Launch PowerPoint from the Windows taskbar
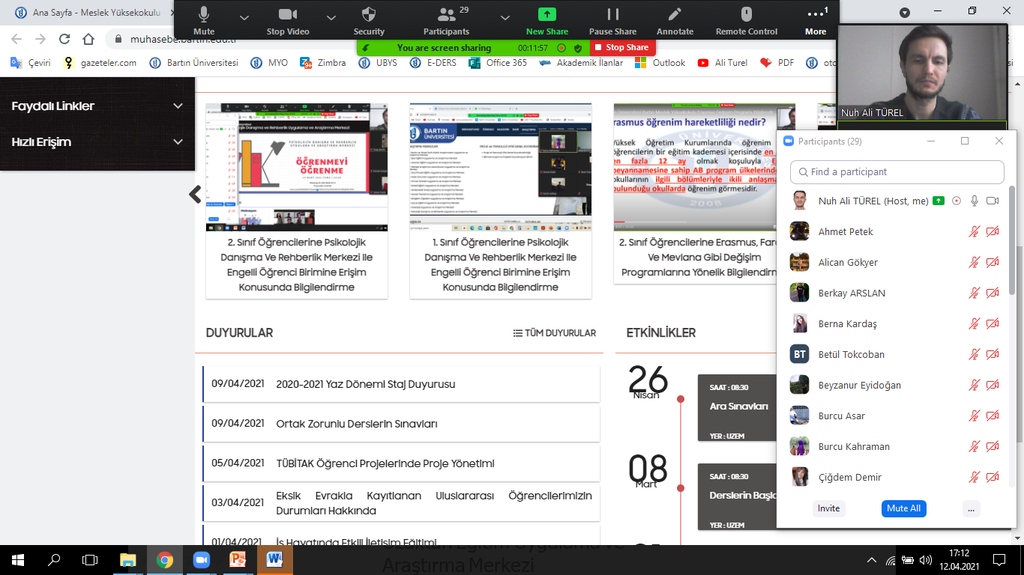This screenshot has width=1024, height=575. click(238, 560)
